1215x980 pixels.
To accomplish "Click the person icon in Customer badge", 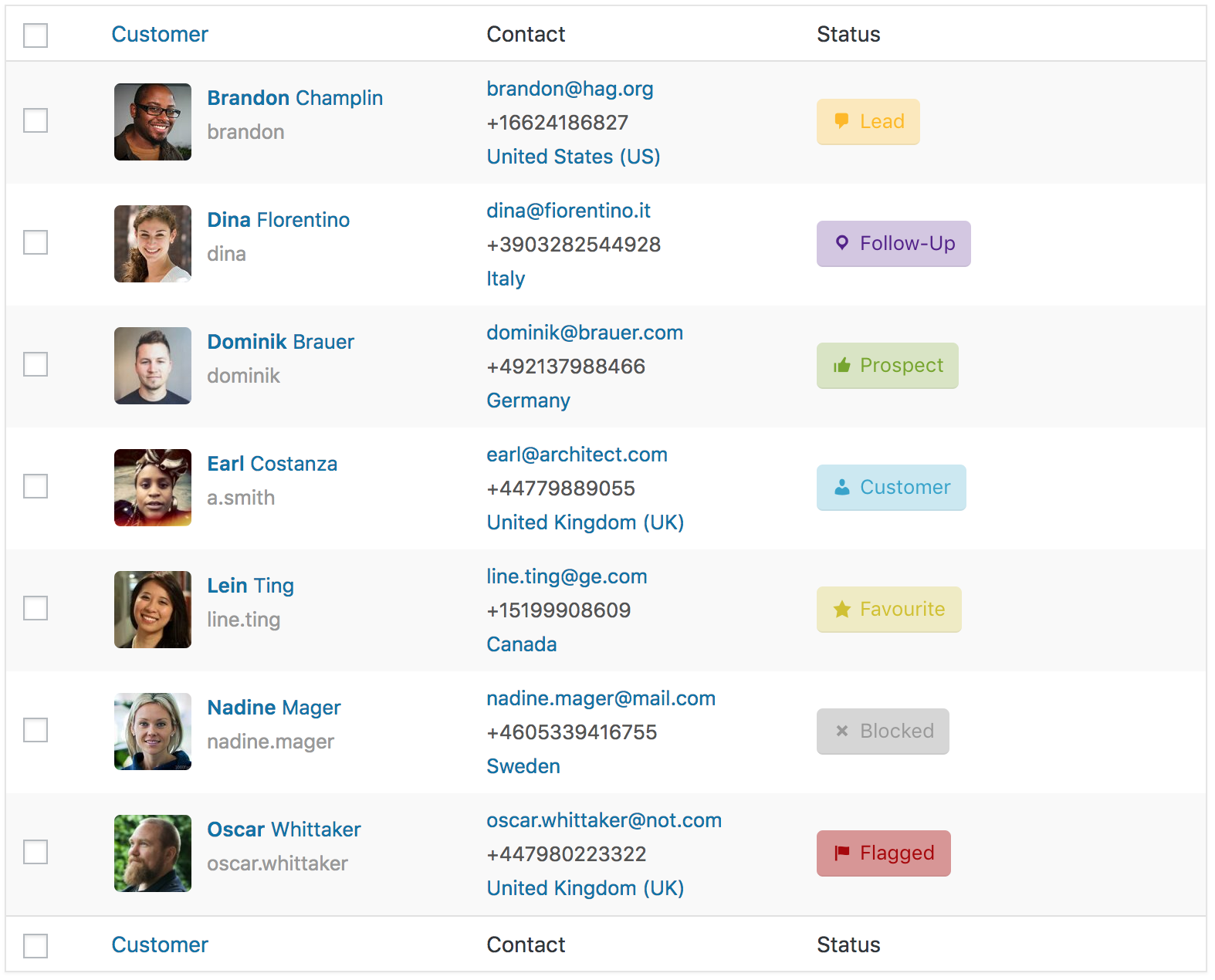I will coord(841,487).
